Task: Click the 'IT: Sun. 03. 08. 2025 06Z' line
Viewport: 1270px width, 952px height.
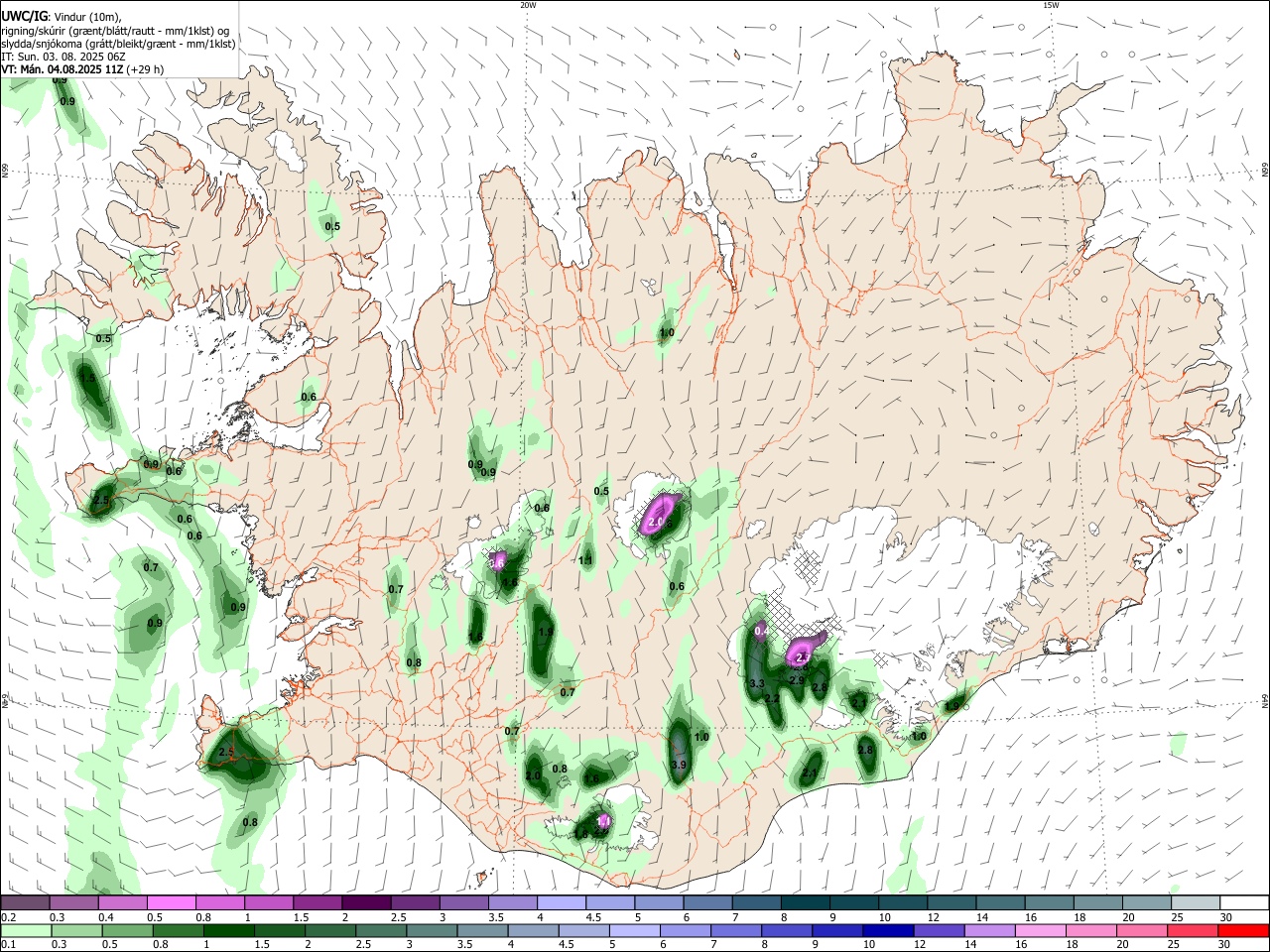Action: [x=65, y=57]
